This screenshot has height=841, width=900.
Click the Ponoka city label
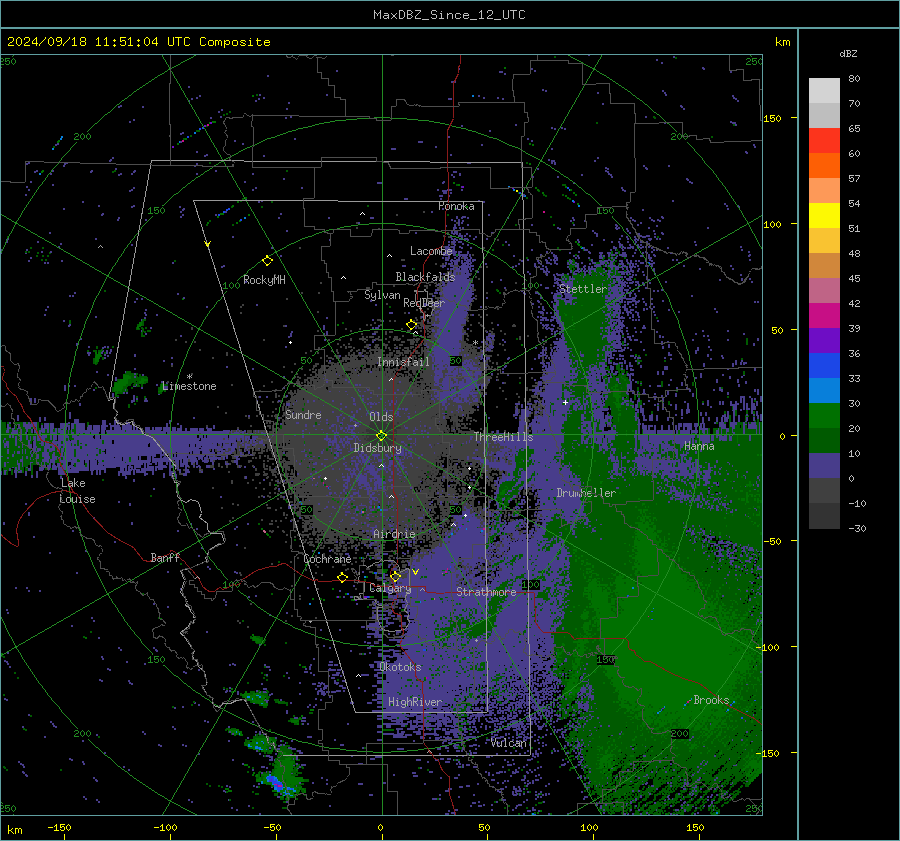pos(456,206)
